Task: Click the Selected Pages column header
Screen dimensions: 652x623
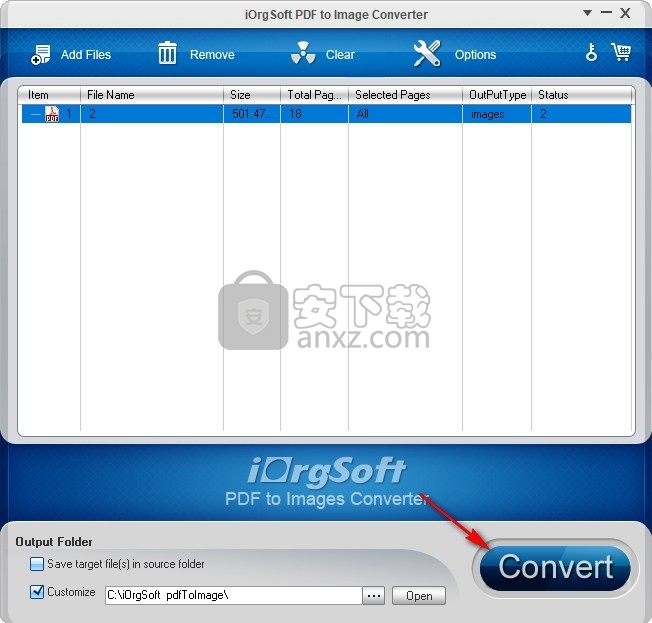Action: click(x=405, y=95)
